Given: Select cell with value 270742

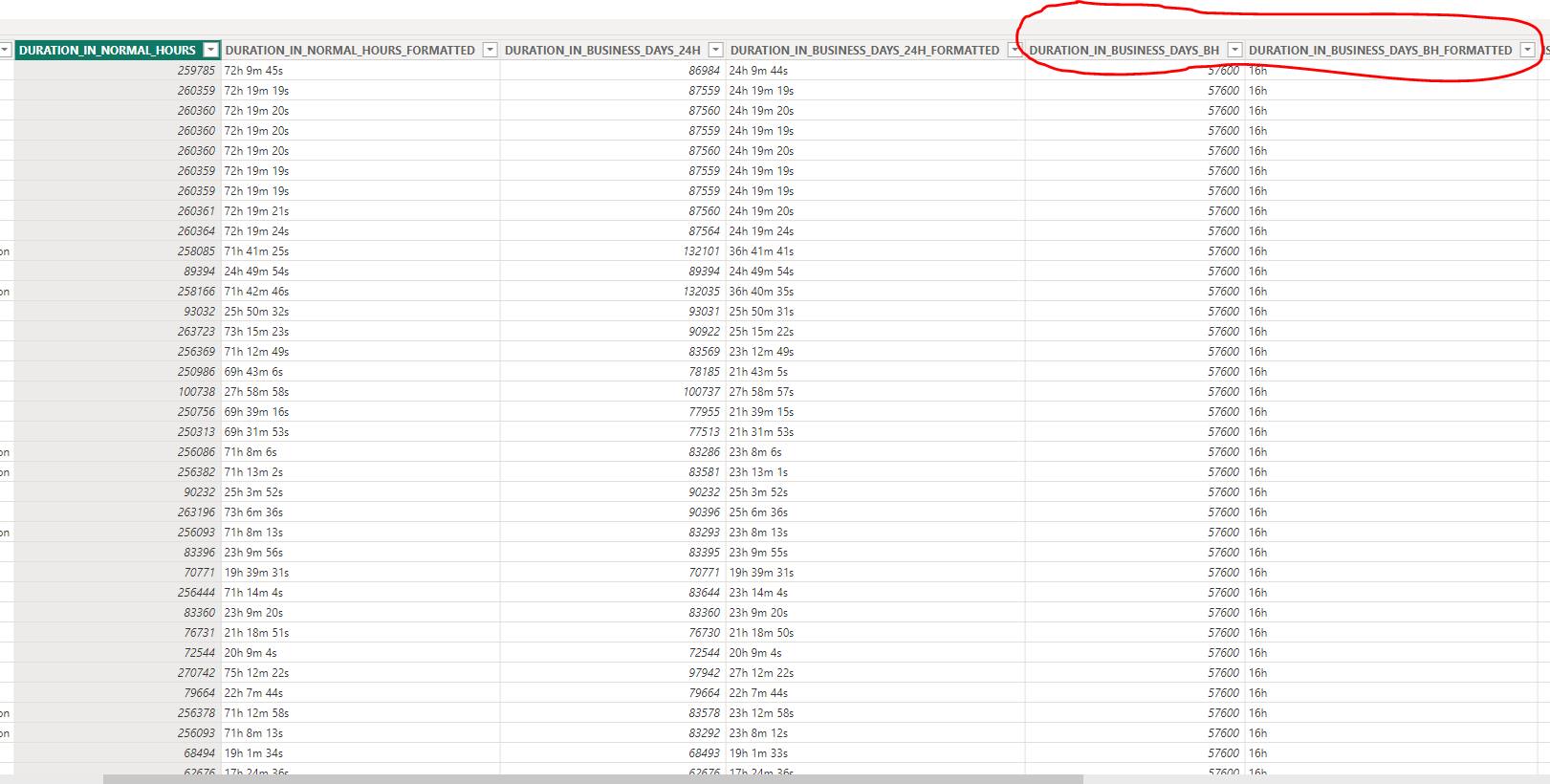Looking at the screenshot, I should pos(118,673).
